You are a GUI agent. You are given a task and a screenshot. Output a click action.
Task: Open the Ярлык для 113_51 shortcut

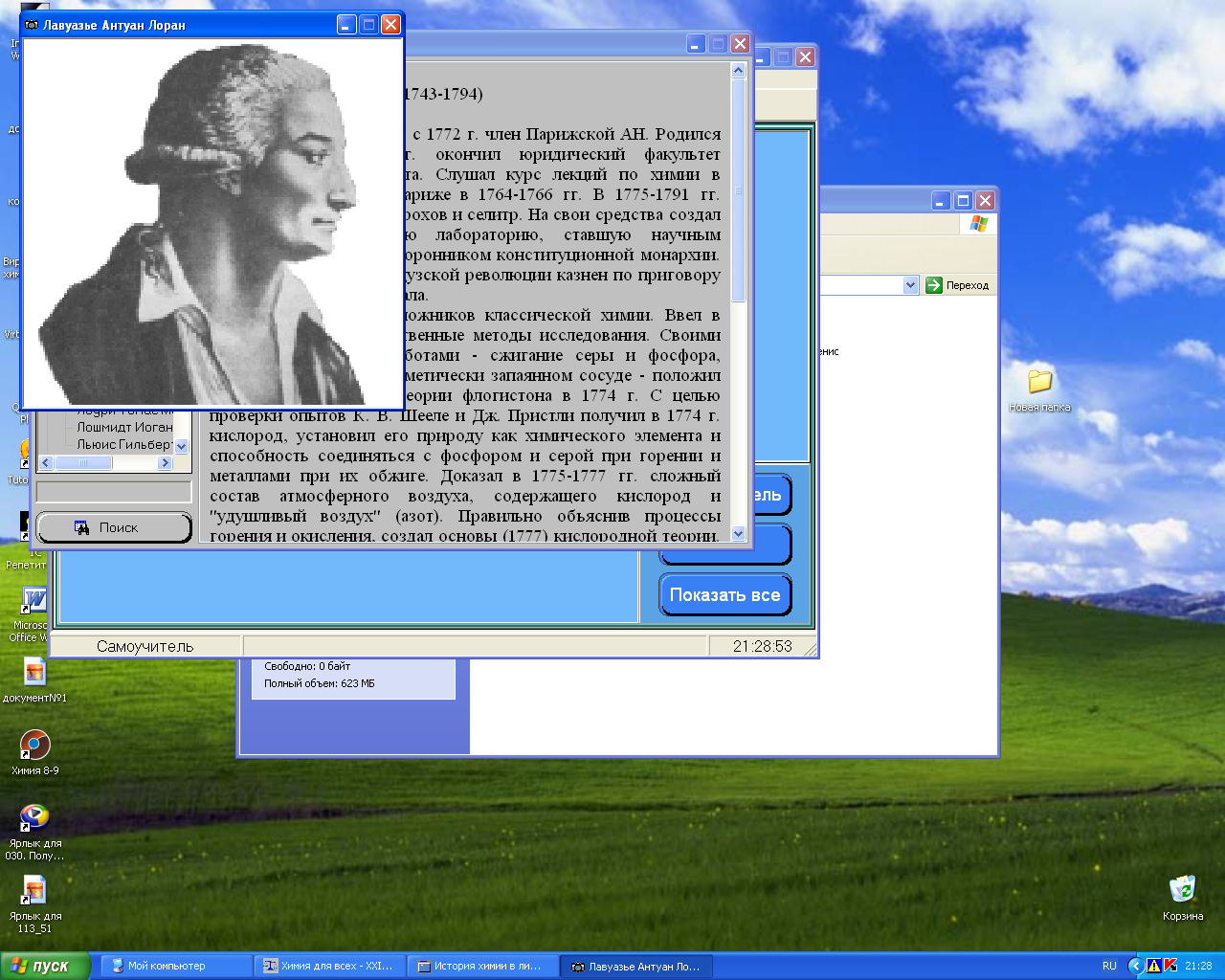click(34, 904)
